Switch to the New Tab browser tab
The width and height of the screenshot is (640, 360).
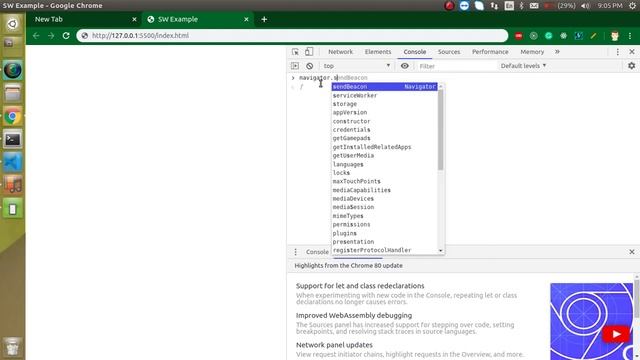(84, 19)
